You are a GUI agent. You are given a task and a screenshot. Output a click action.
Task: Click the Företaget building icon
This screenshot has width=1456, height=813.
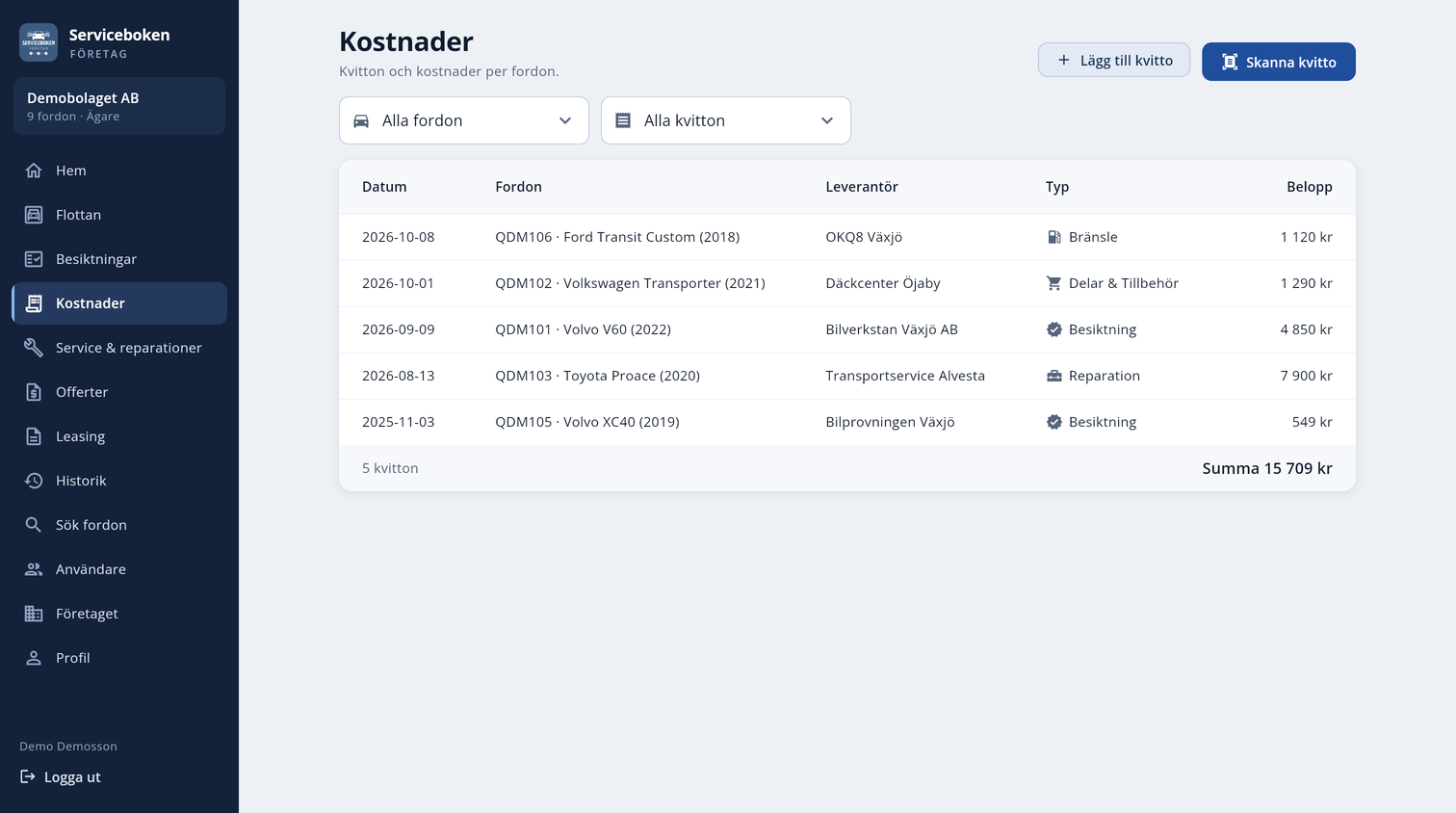(x=34, y=614)
